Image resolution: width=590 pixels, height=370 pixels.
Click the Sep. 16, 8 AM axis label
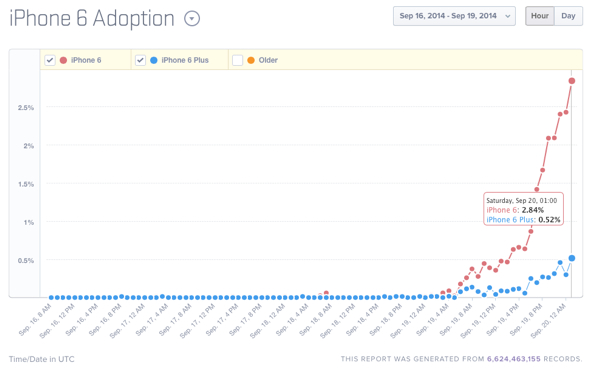tap(35, 320)
